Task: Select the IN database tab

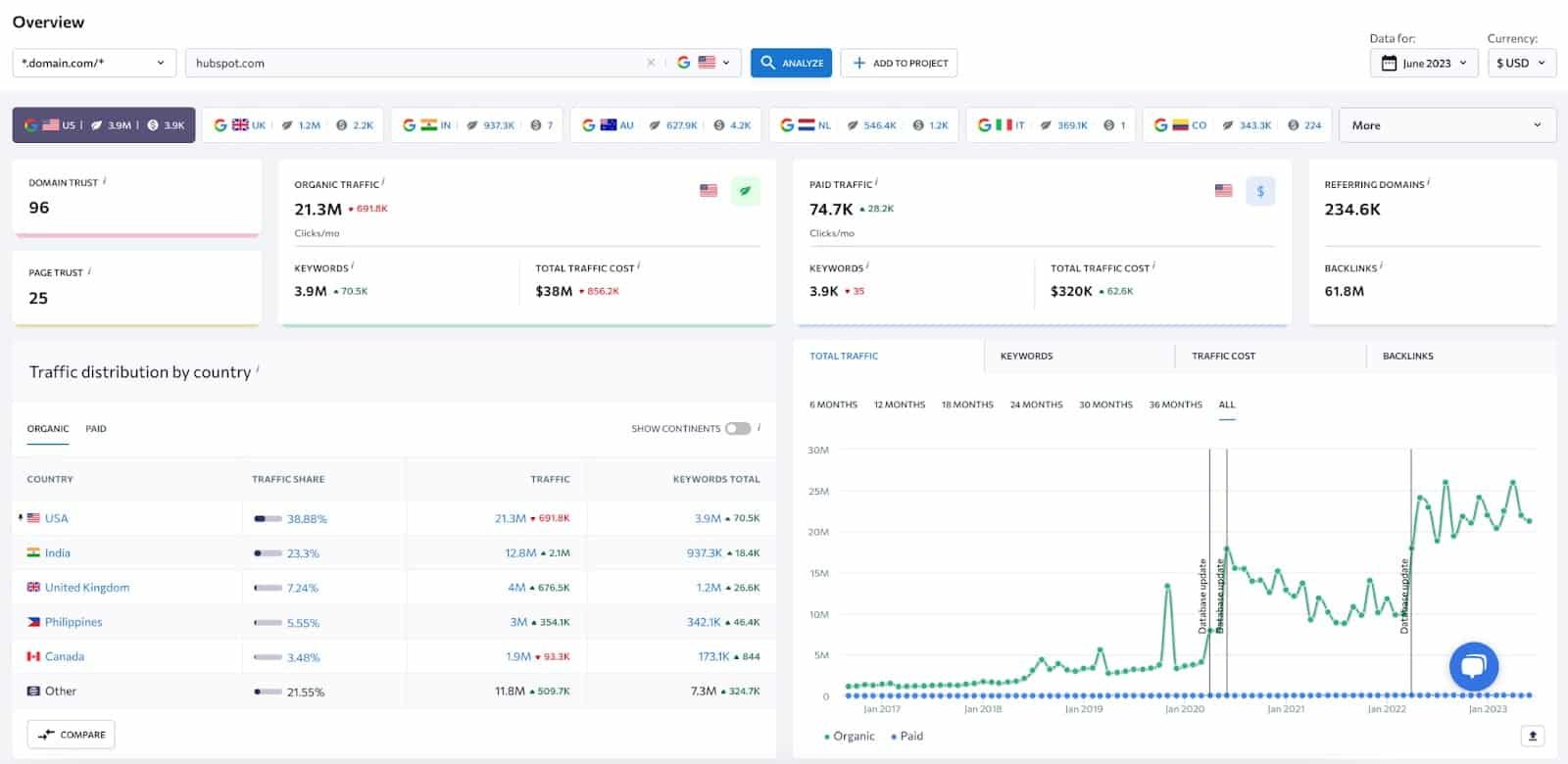Action: click(477, 125)
